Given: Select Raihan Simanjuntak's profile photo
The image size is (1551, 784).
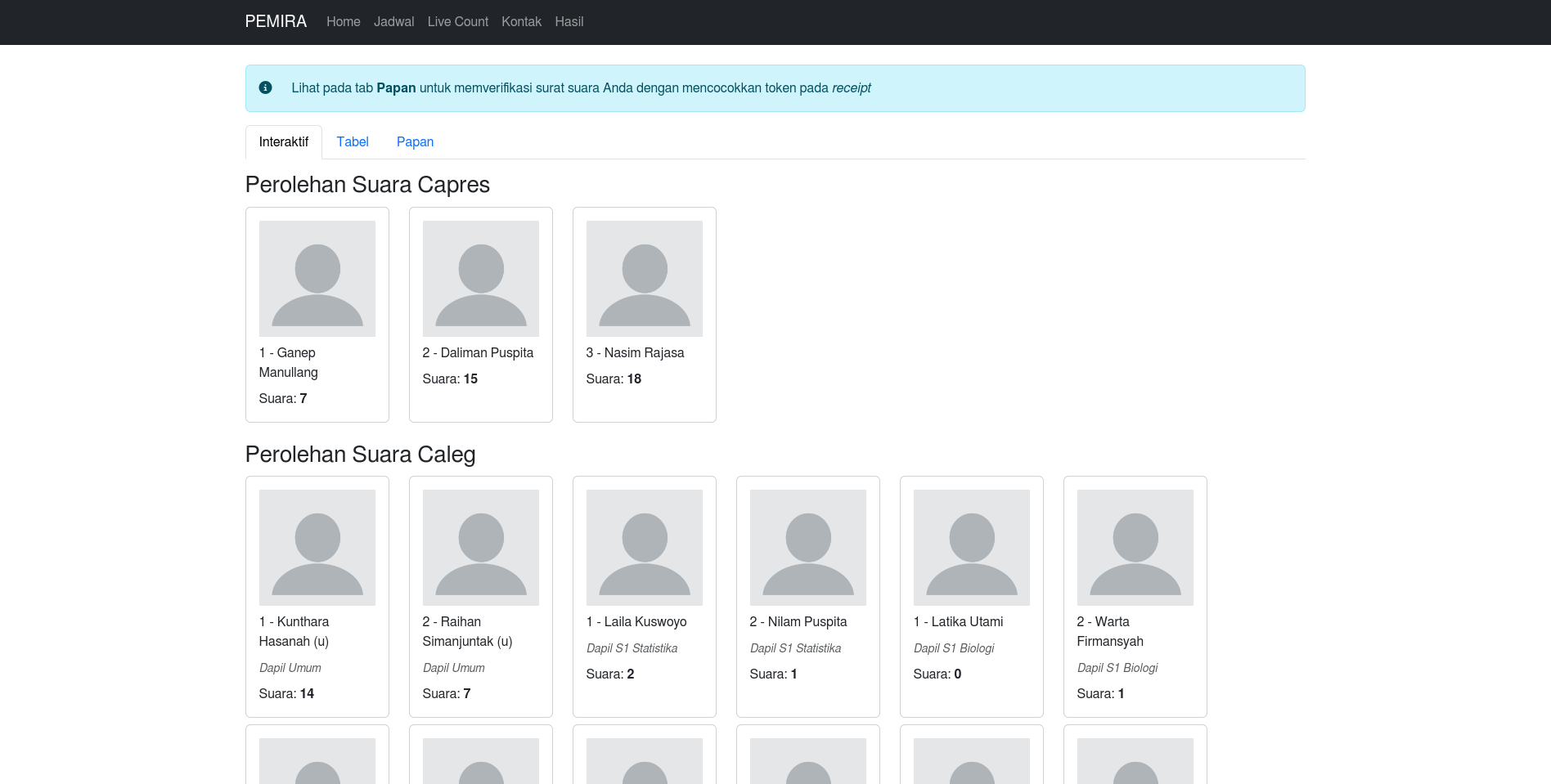Looking at the screenshot, I should 480,548.
